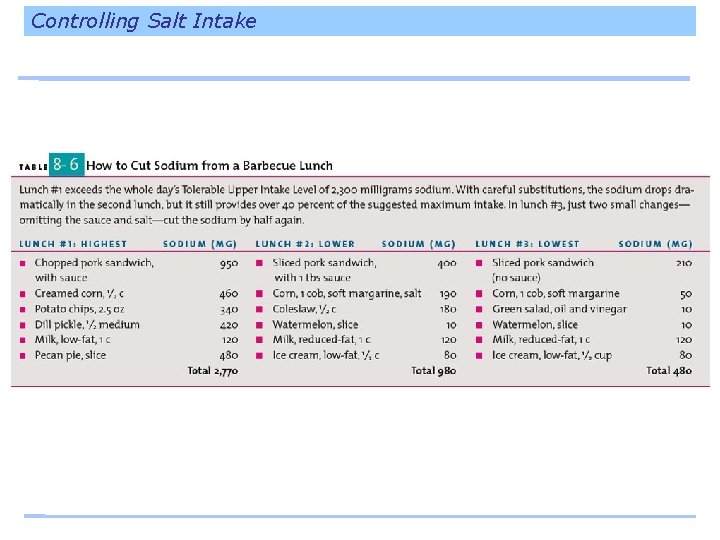Image resolution: width=720 pixels, height=540 pixels.
Task: Click 'Milk, low-fat, 1 c' item
Action: point(73,340)
